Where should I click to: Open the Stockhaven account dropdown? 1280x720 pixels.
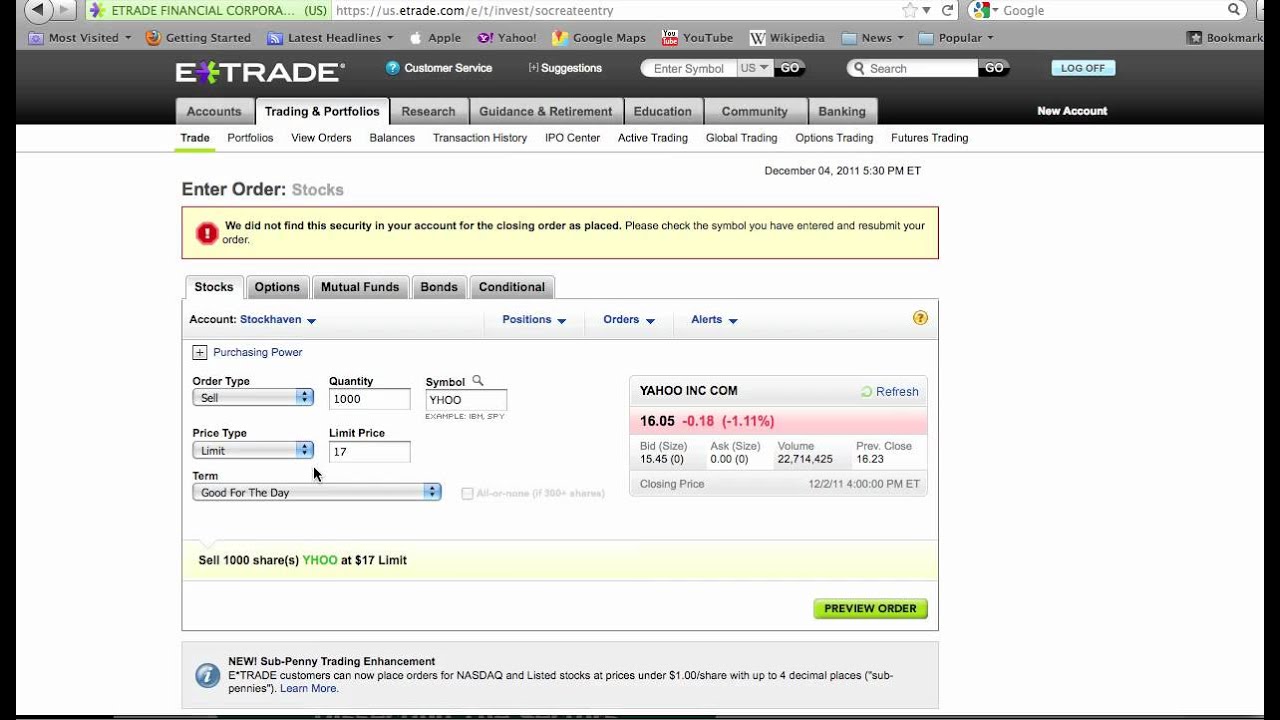point(278,320)
